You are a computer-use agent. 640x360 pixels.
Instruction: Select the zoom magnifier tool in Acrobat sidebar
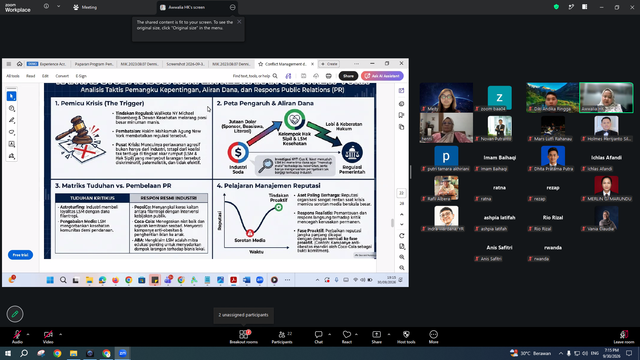(11, 109)
